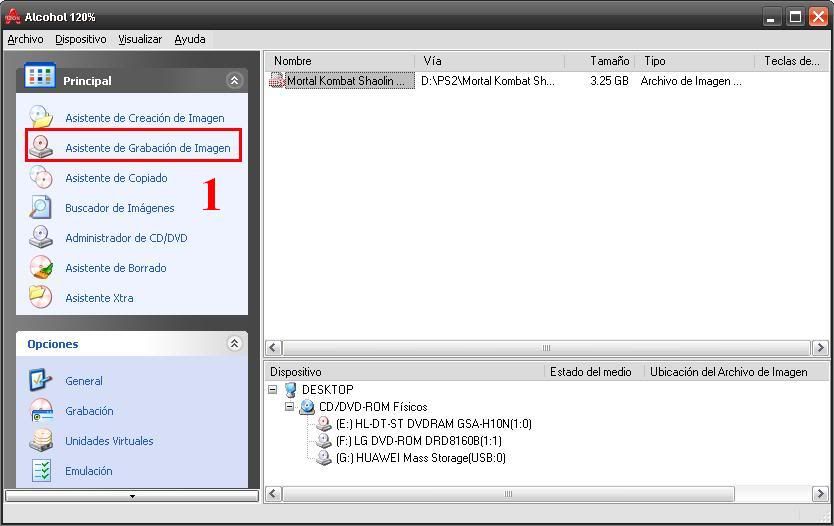The image size is (834, 526).
Task: Open the Asistente Xtra link
Action: tap(99, 298)
